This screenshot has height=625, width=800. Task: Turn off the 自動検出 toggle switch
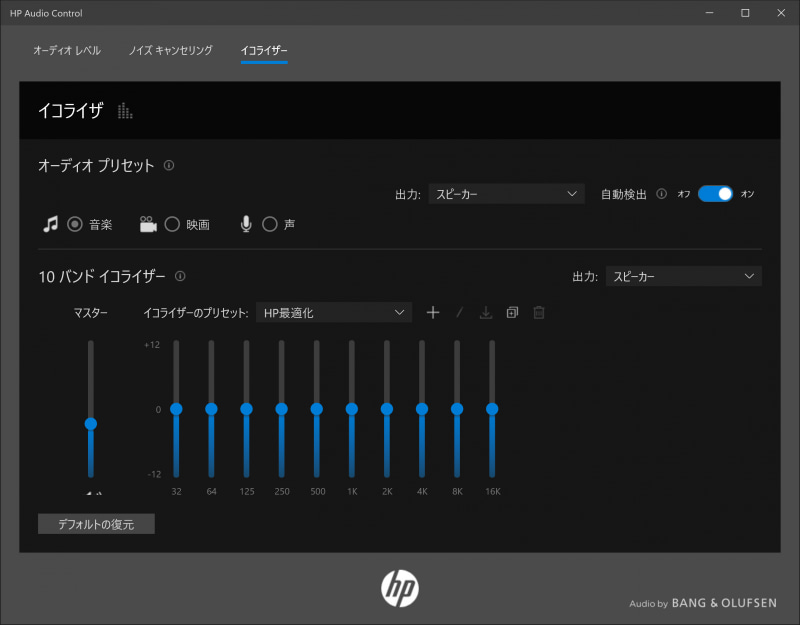point(718,194)
